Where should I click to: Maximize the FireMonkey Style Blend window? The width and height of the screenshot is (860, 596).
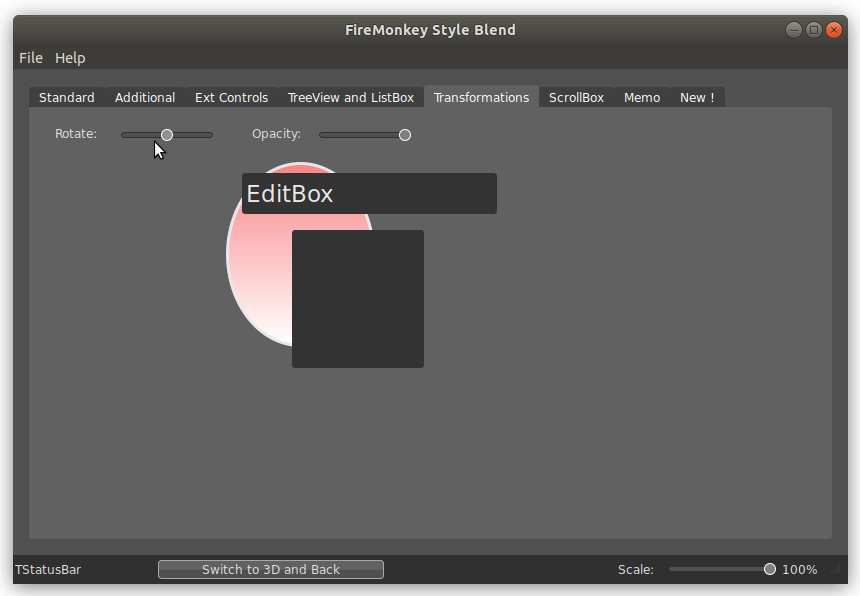click(814, 30)
